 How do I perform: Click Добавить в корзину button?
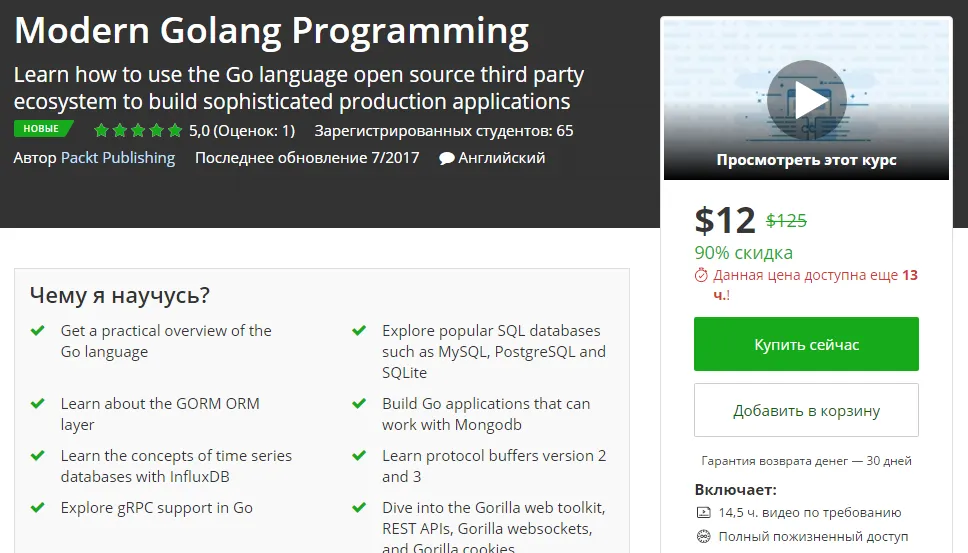click(x=806, y=410)
